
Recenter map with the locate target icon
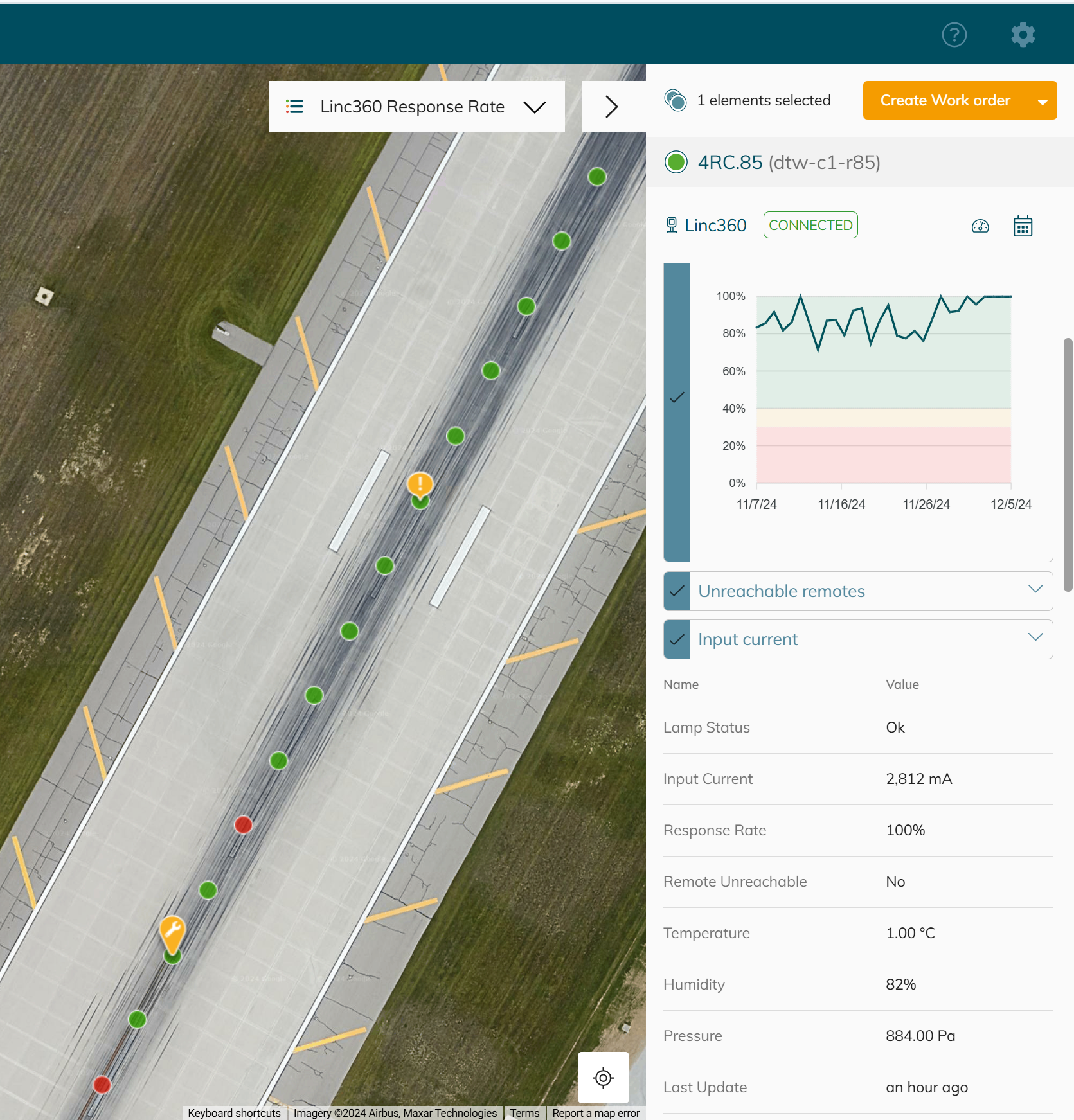(603, 1078)
